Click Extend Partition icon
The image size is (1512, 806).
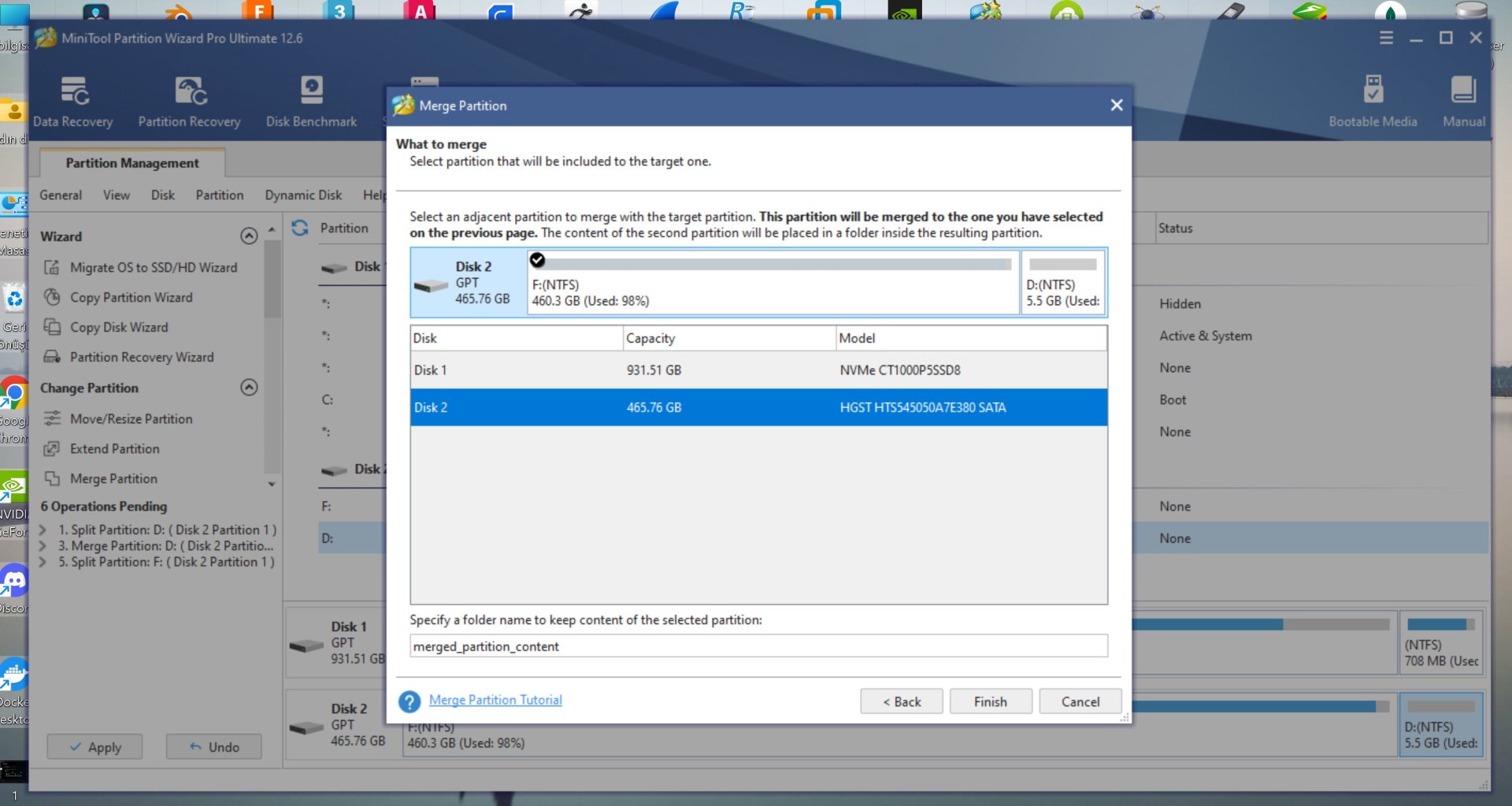(52, 448)
